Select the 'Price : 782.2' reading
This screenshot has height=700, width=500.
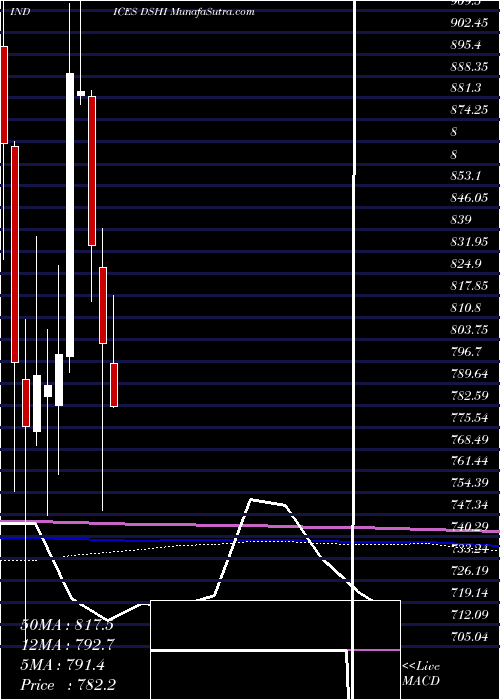[68, 685]
